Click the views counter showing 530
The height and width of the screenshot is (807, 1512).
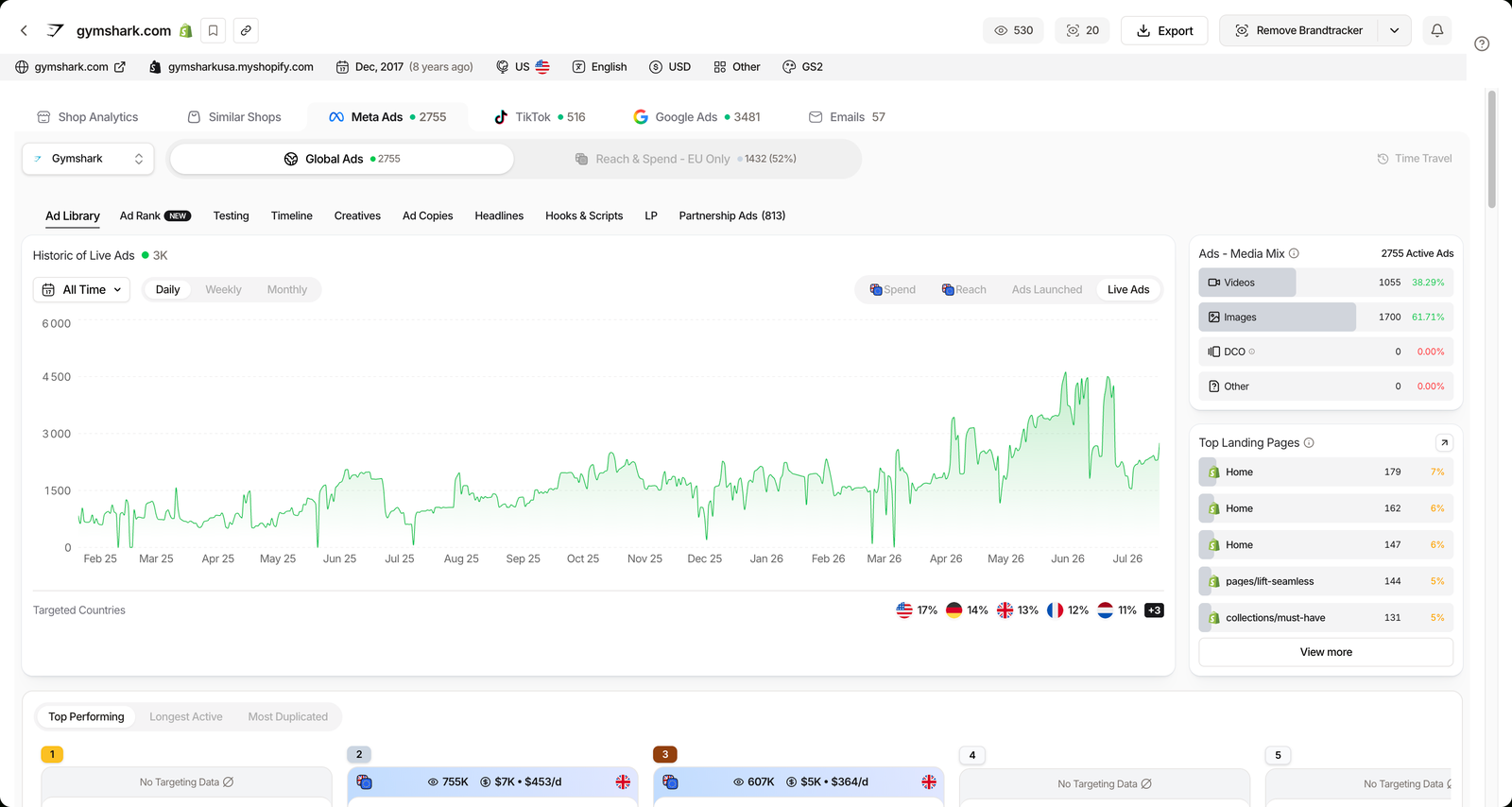[x=1014, y=30]
